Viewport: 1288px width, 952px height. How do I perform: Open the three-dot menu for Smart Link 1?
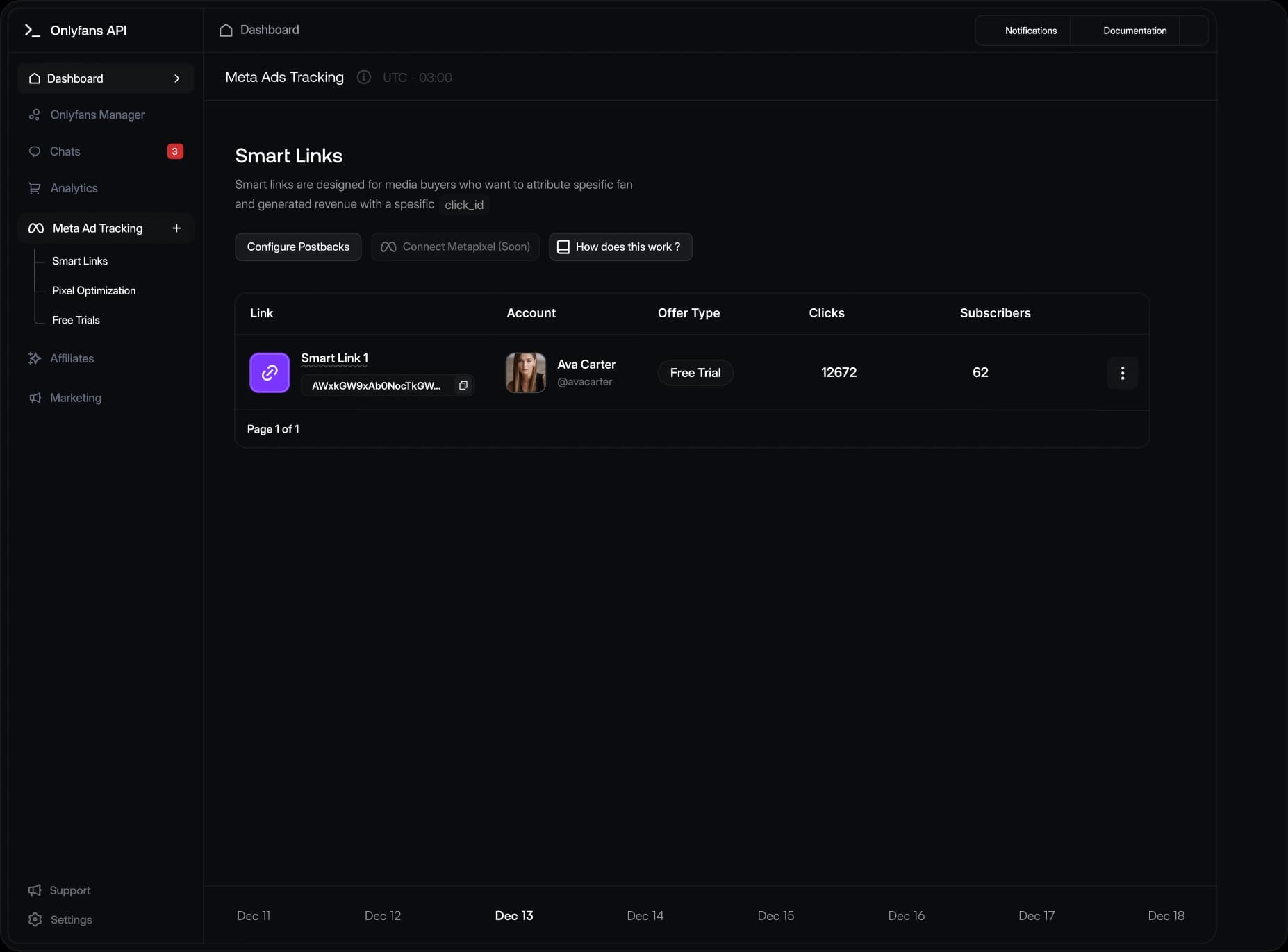(x=1123, y=373)
